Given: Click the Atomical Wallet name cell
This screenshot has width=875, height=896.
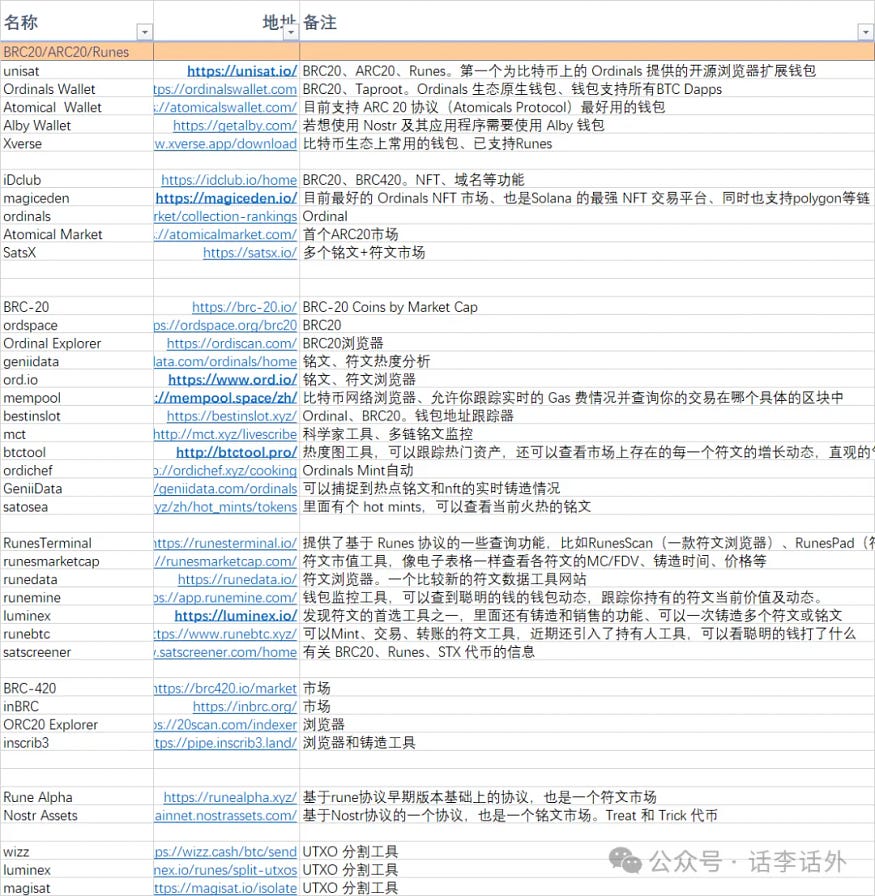Looking at the screenshot, I should click(x=77, y=107).
